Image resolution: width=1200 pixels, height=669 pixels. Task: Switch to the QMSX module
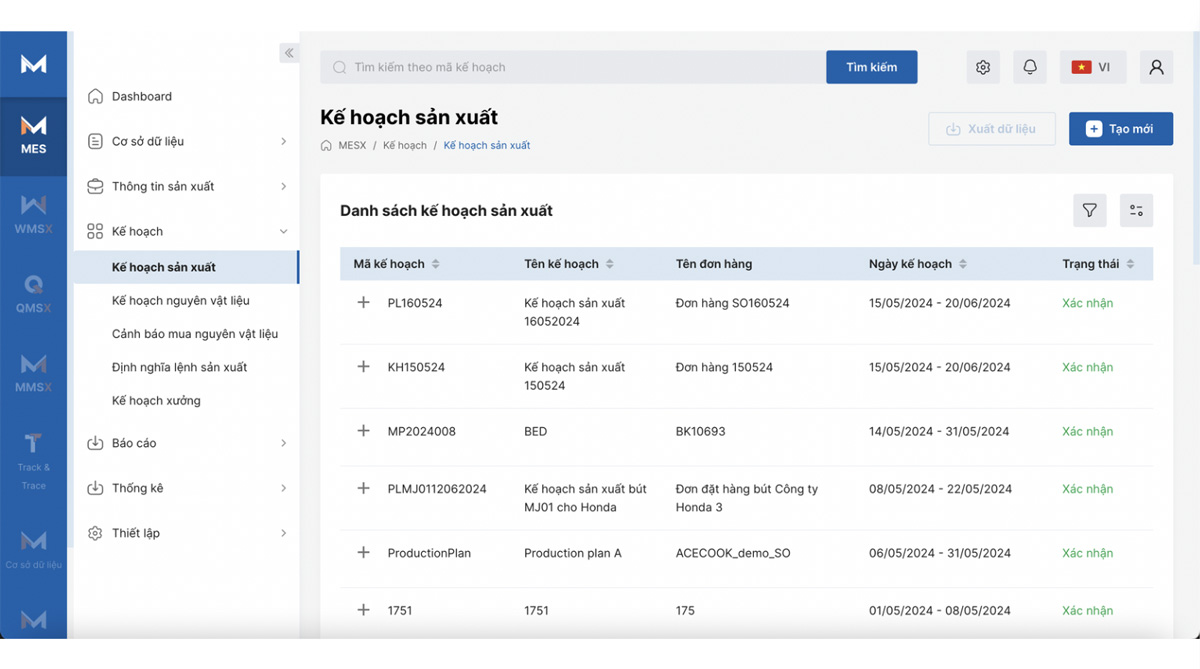[33, 295]
